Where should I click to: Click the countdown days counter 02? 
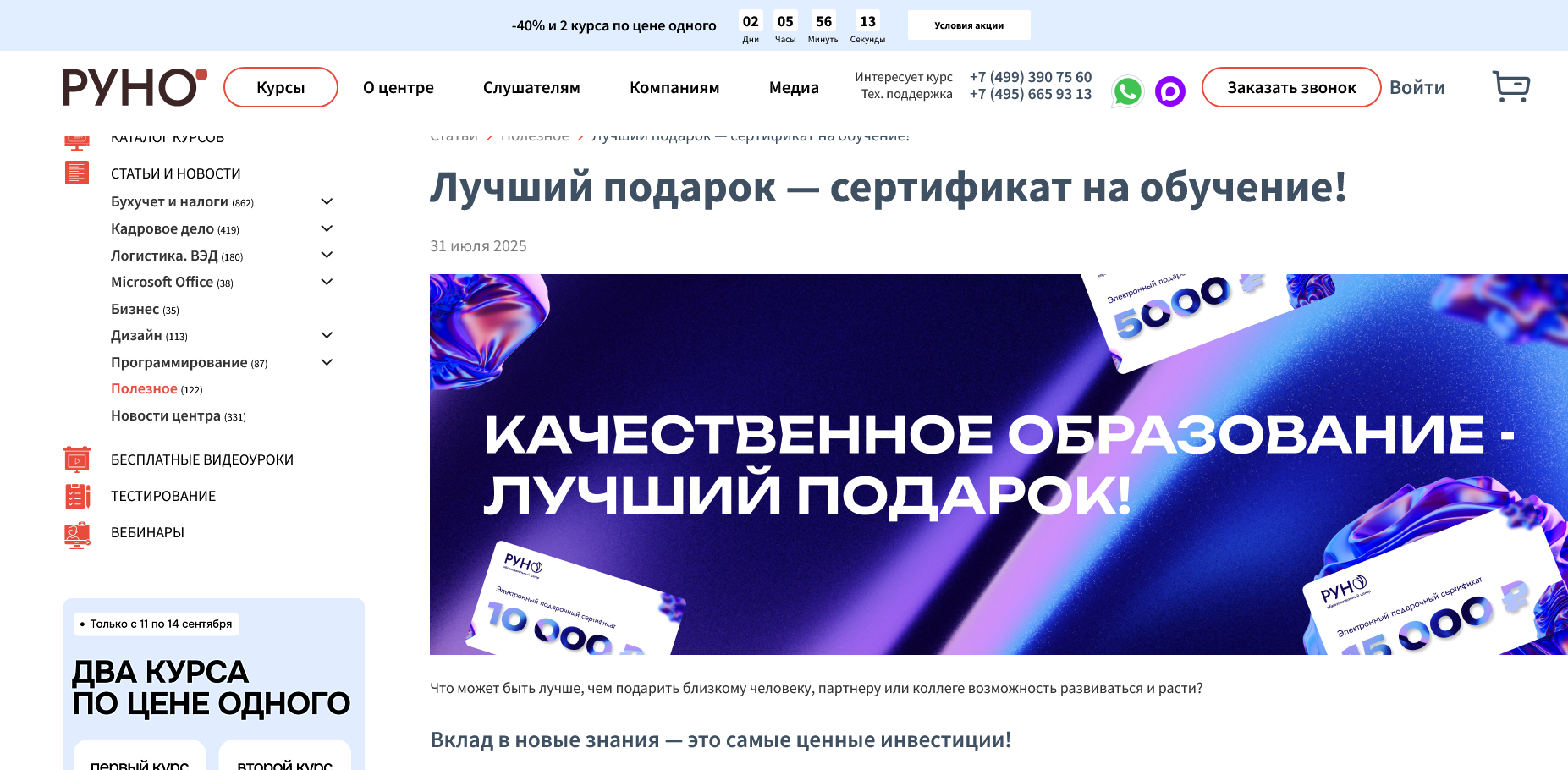[751, 21]
